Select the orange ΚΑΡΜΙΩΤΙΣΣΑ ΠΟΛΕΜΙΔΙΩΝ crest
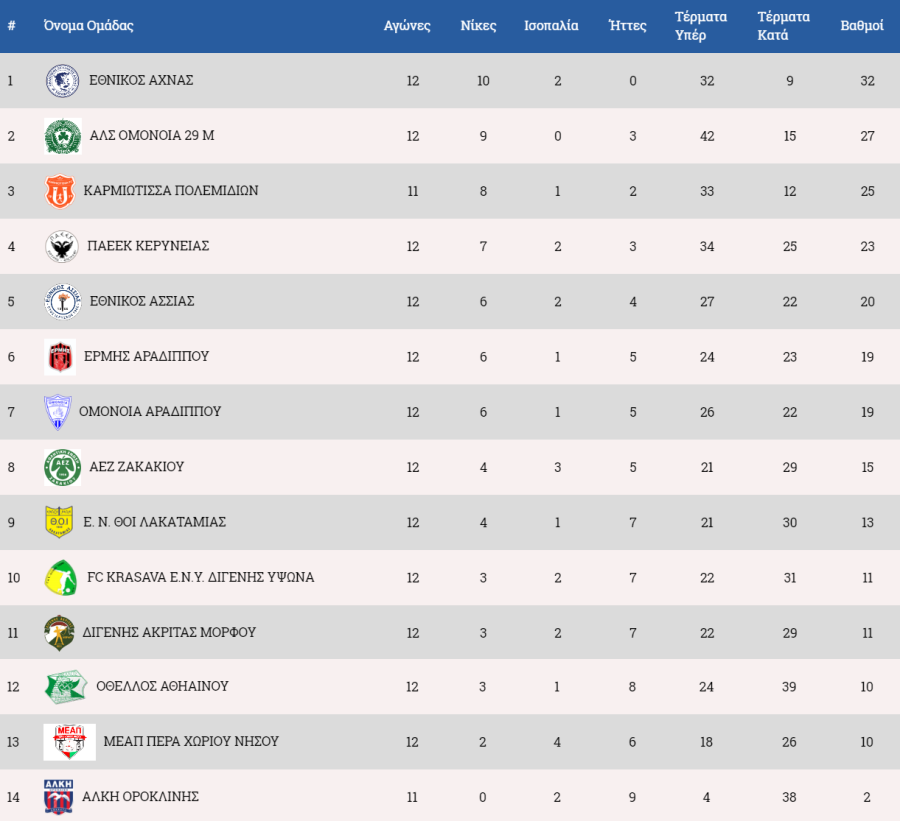The width and height of the screenshot is (900, 821). pyautogui.click(x=60, y=191)
